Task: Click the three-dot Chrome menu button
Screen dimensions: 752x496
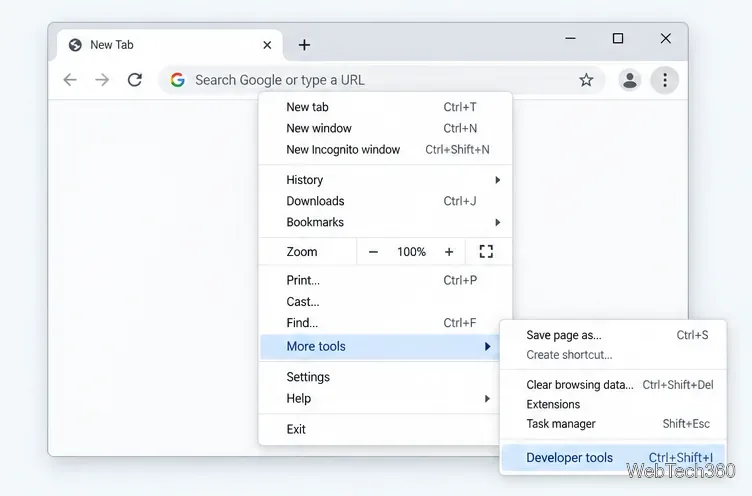Action: pos(665,80)
